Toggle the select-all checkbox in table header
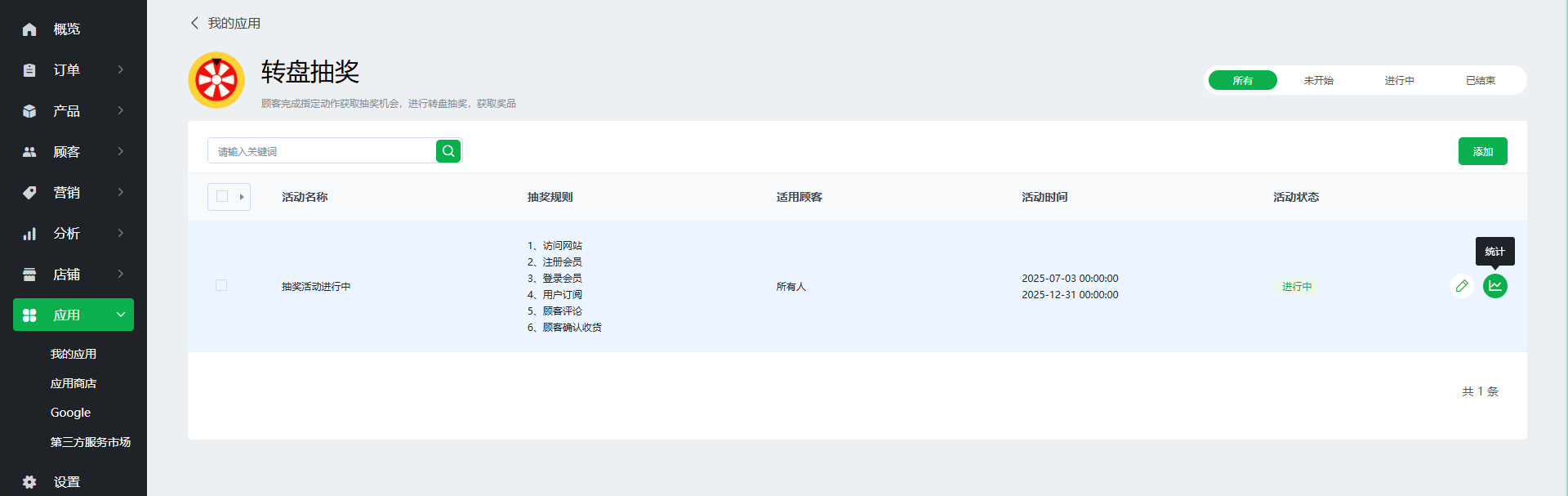This screenshot has height=496, width=1568. coord(222,197)
